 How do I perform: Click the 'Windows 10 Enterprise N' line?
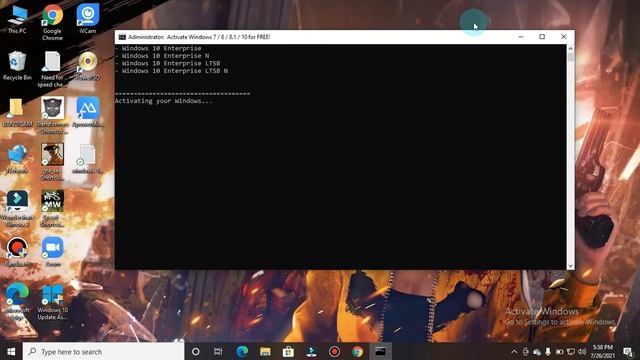coord(165,56)
